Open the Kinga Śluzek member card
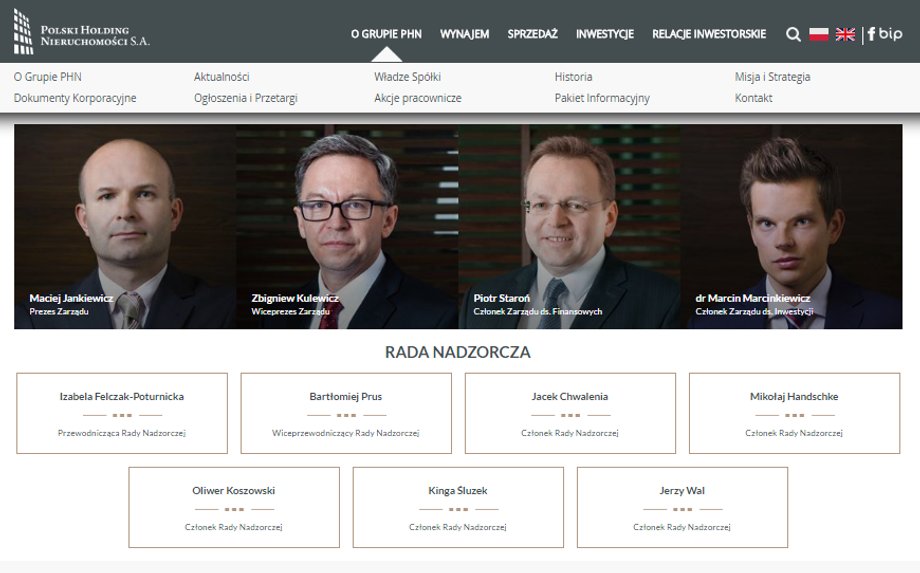 pyautogui.click(x=458, y=507)
